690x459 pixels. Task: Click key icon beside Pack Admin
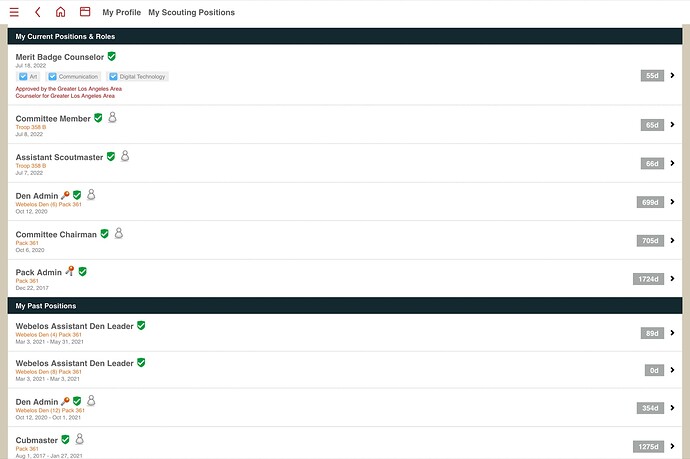point(70,271)
